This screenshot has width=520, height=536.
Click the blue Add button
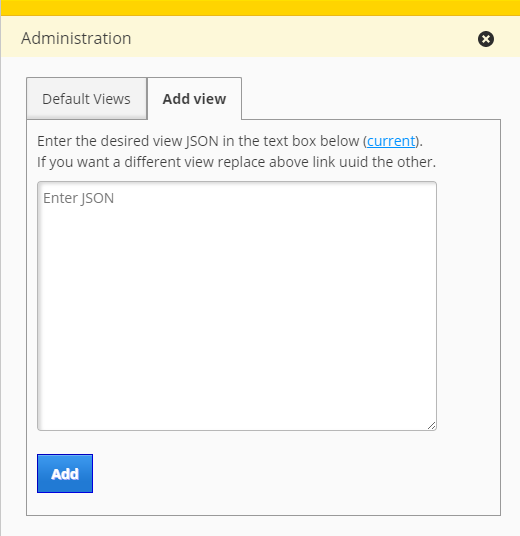click(x=65, y=473)
